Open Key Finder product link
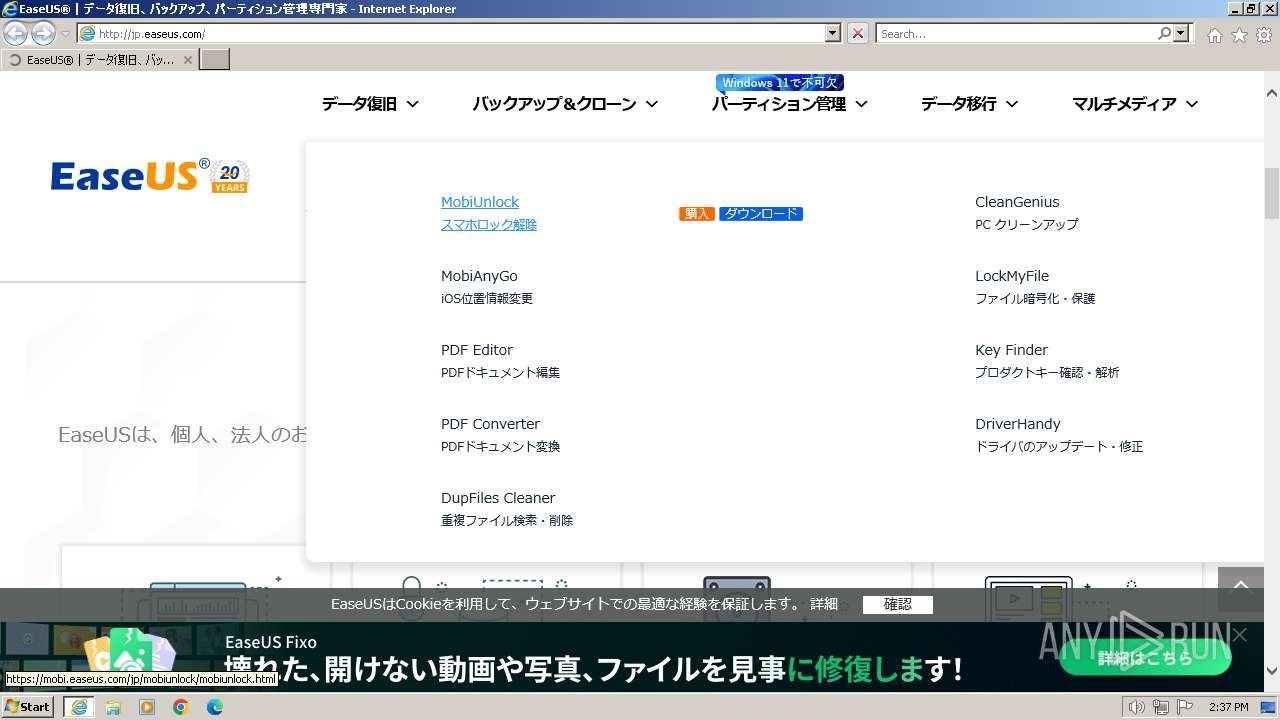 [x=1011, y=350]
